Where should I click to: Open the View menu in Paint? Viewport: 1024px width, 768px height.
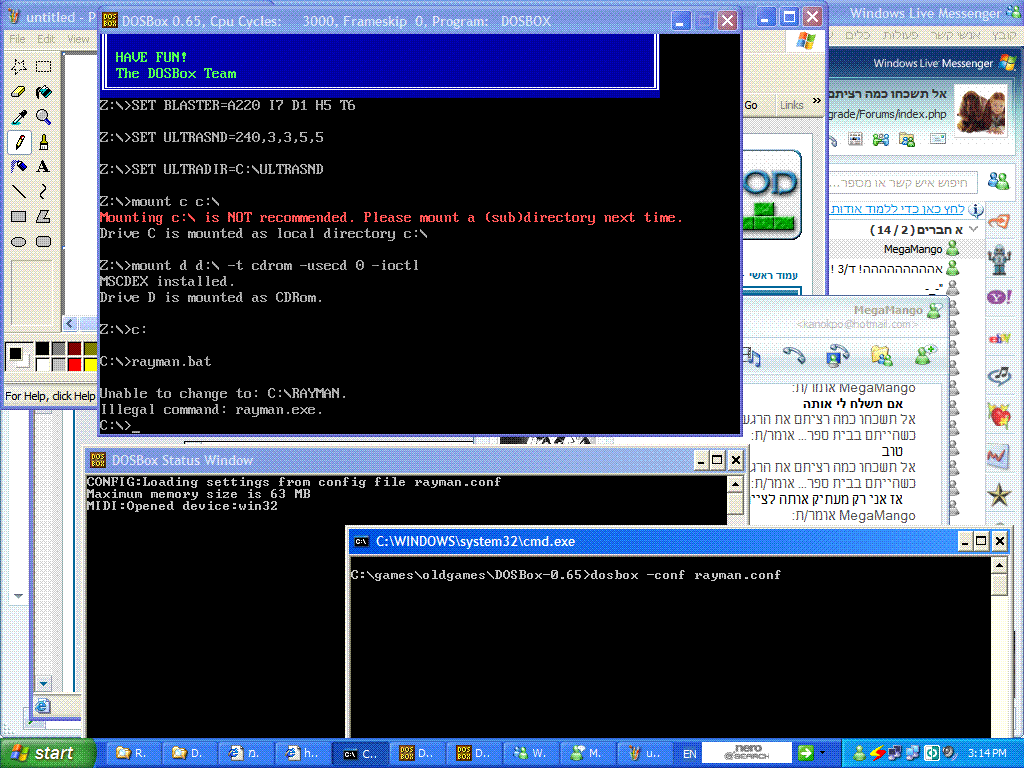coord(78,39)
